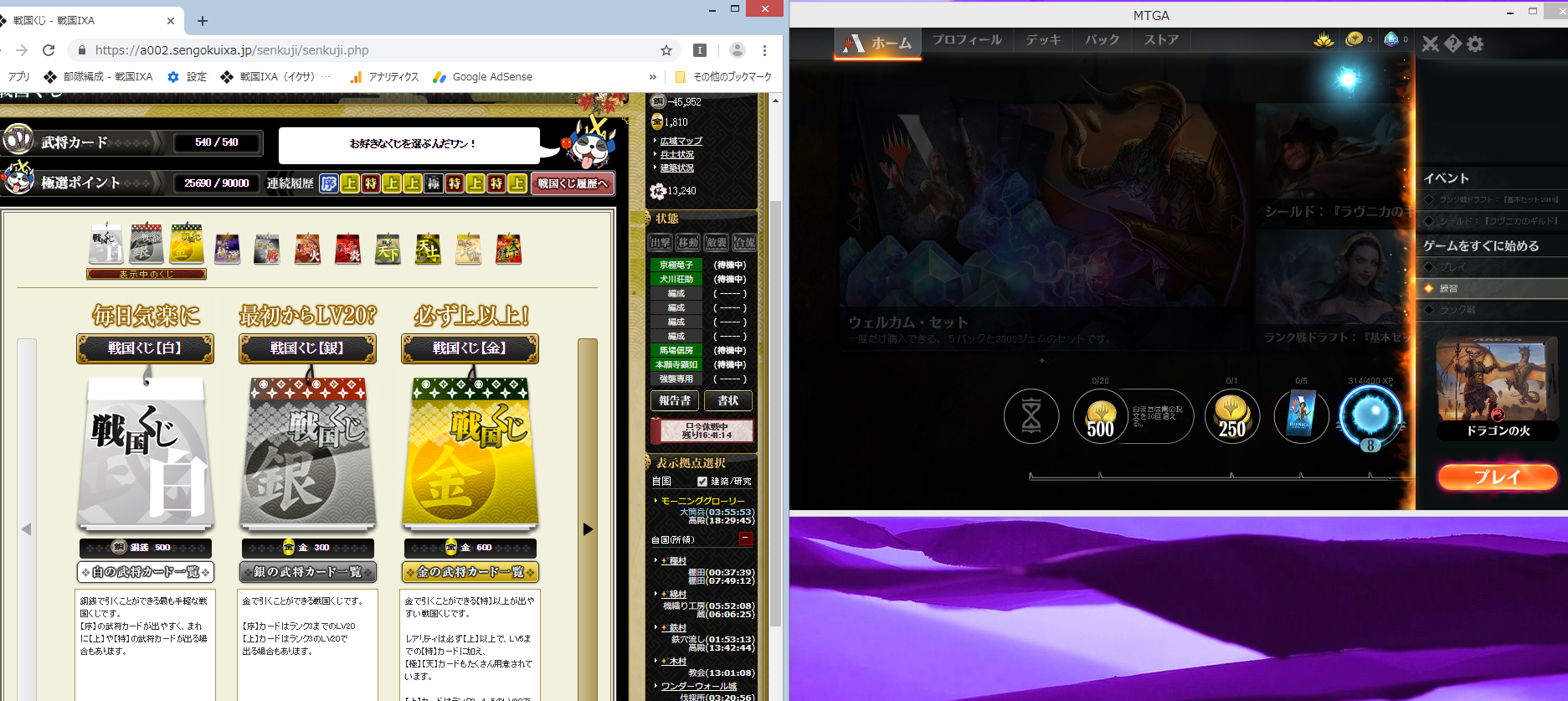This screenshot has width=1568, height=701.
Task: Open 戦国くじ履歴へ history button
Action: click(573, 183)
